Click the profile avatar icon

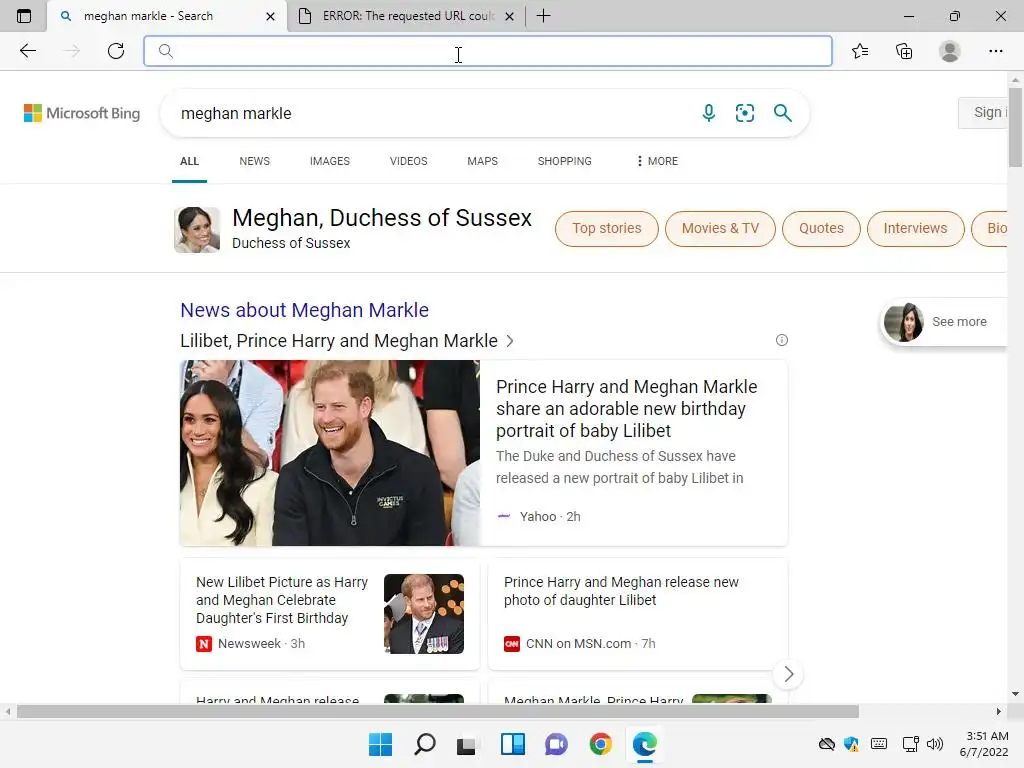pos(950,51)
